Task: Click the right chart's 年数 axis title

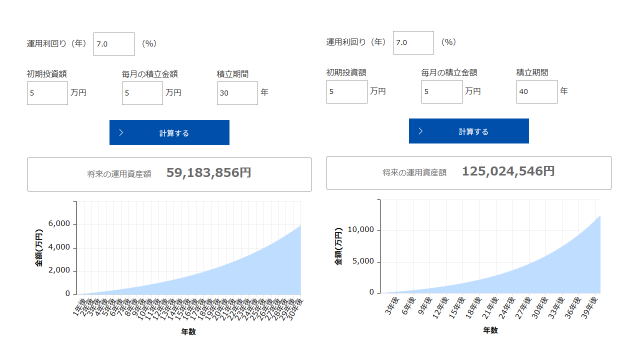Action: tap(491, 330)
